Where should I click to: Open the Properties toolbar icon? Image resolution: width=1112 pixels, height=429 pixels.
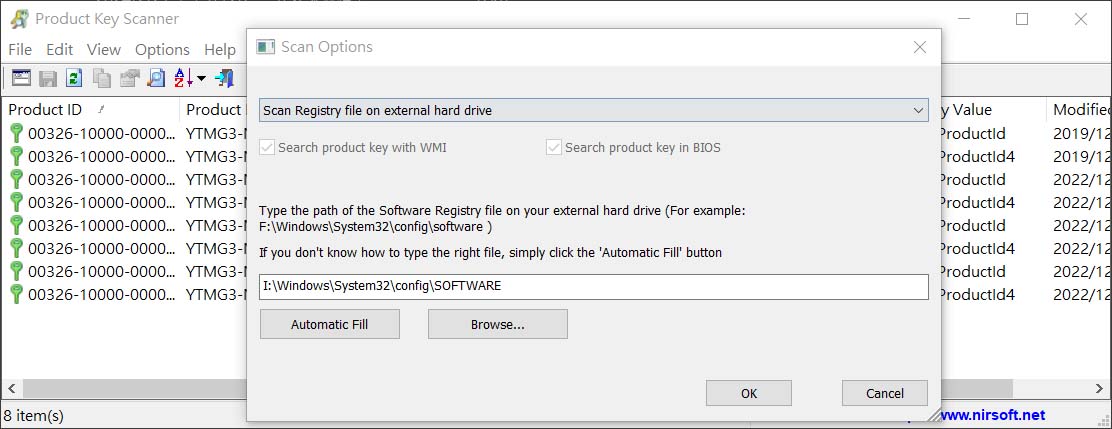click(128, 78)
